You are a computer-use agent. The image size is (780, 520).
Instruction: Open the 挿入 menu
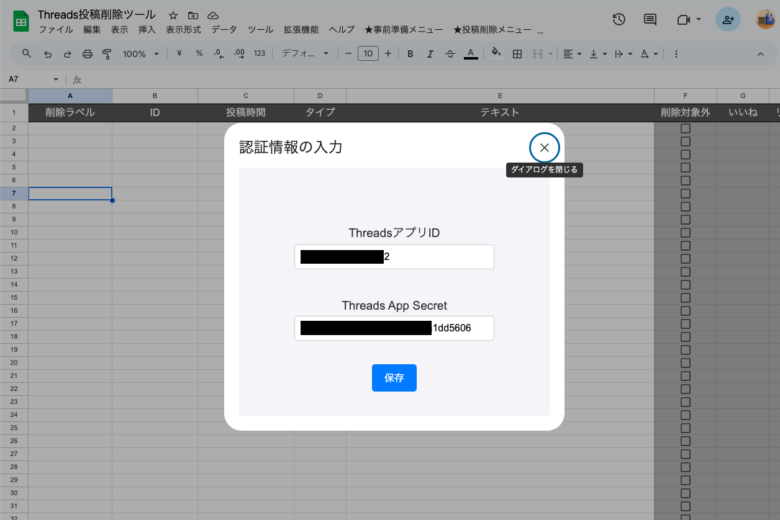(147, 30)
